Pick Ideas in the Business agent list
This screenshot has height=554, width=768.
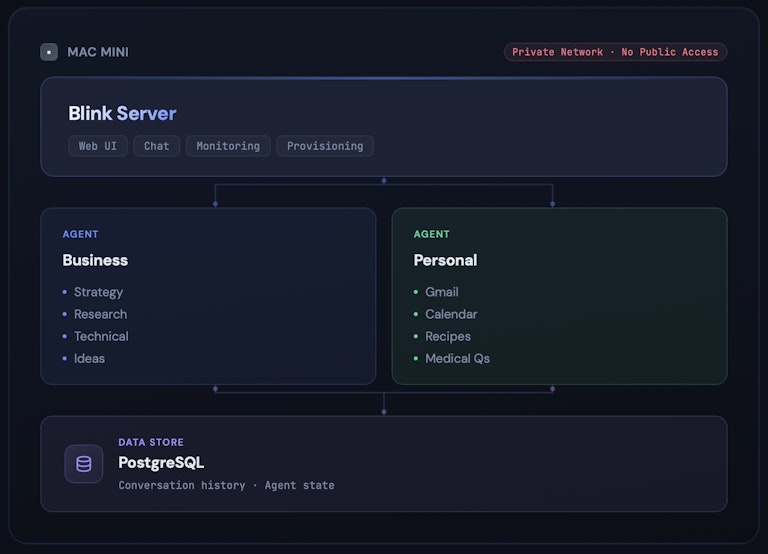89,358
